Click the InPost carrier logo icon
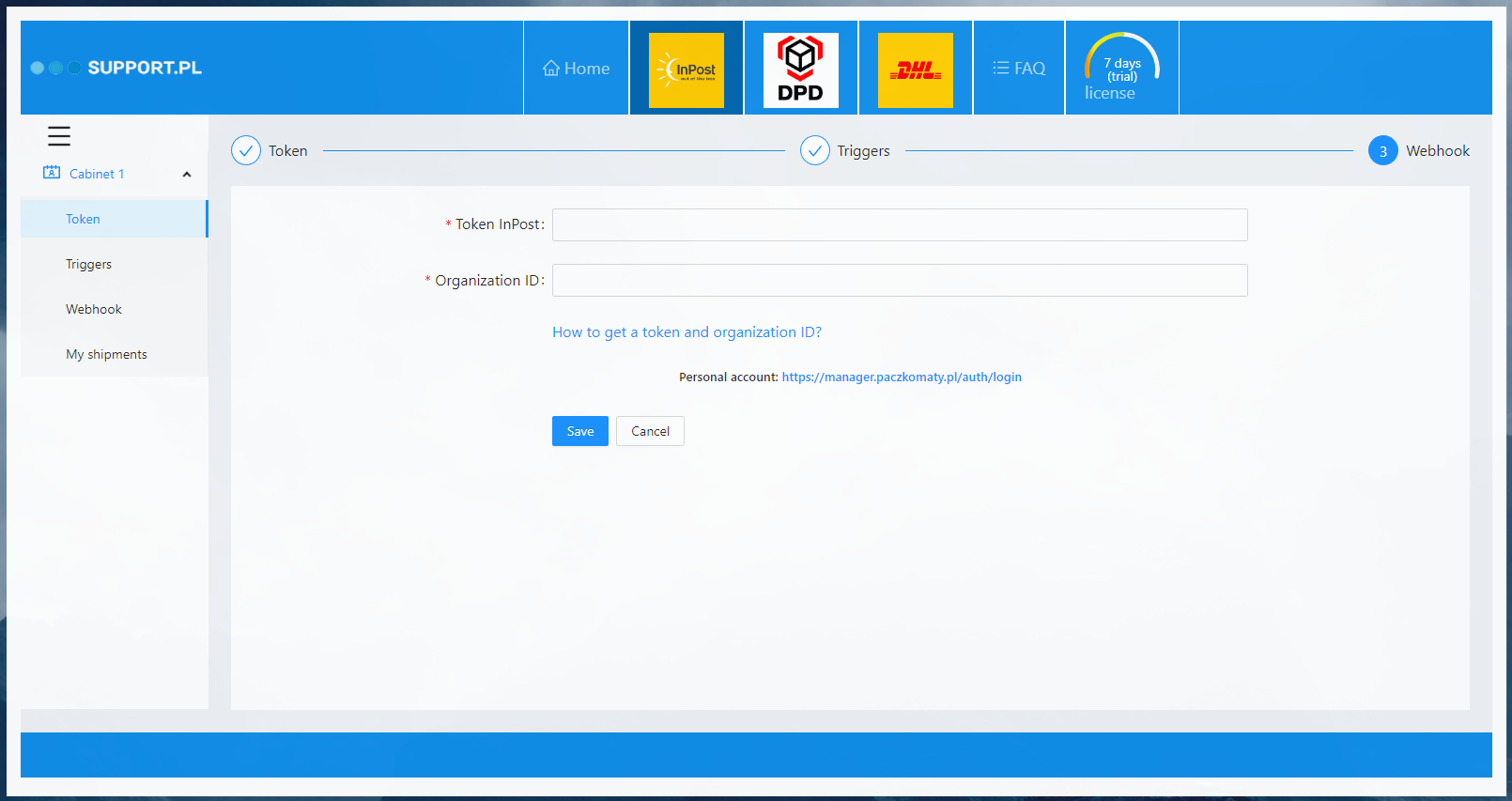Screen dimensions: 1512x801 (686, 69)
